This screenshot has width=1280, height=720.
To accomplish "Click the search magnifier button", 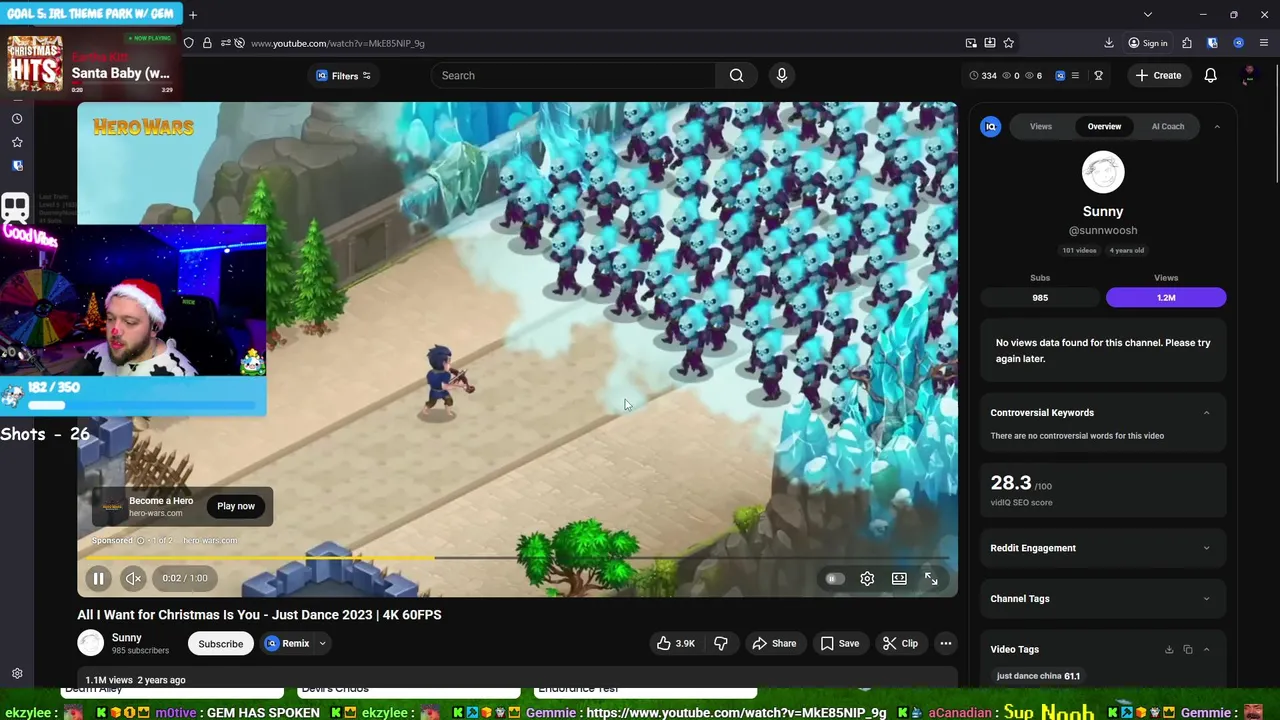I will tap(736, 75).
